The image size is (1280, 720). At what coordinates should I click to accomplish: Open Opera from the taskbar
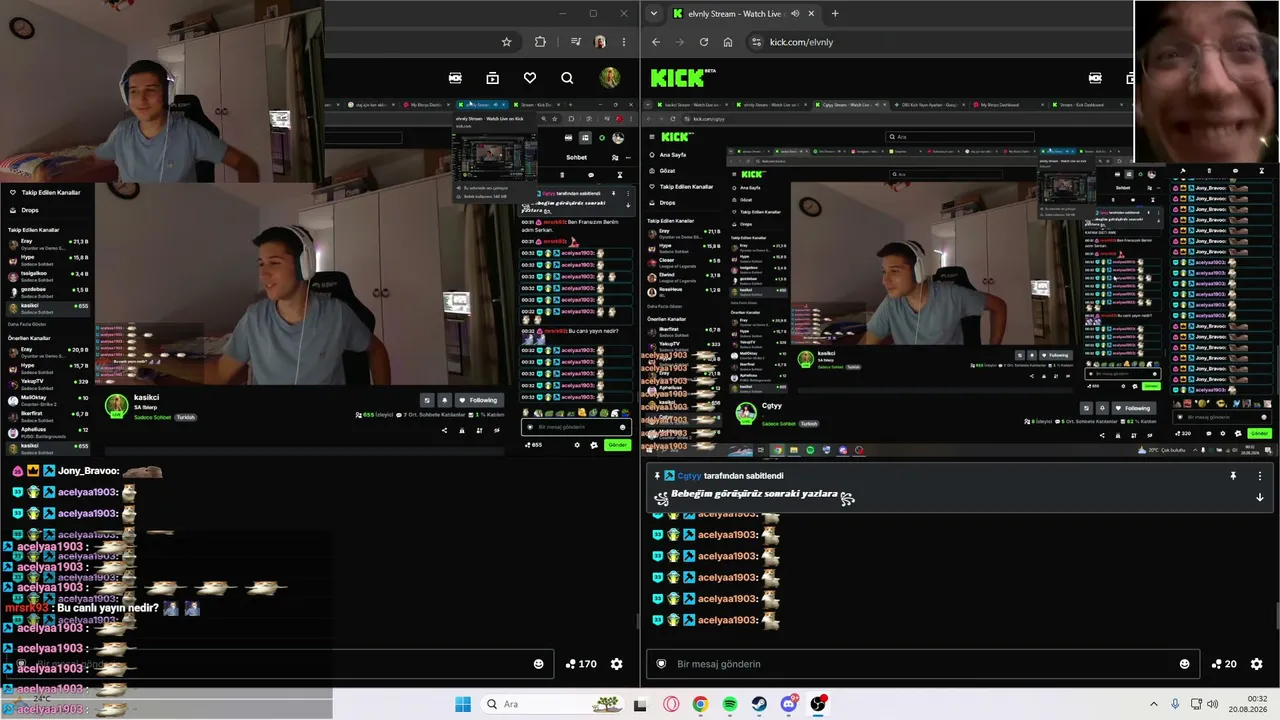[x=671, y=704]
